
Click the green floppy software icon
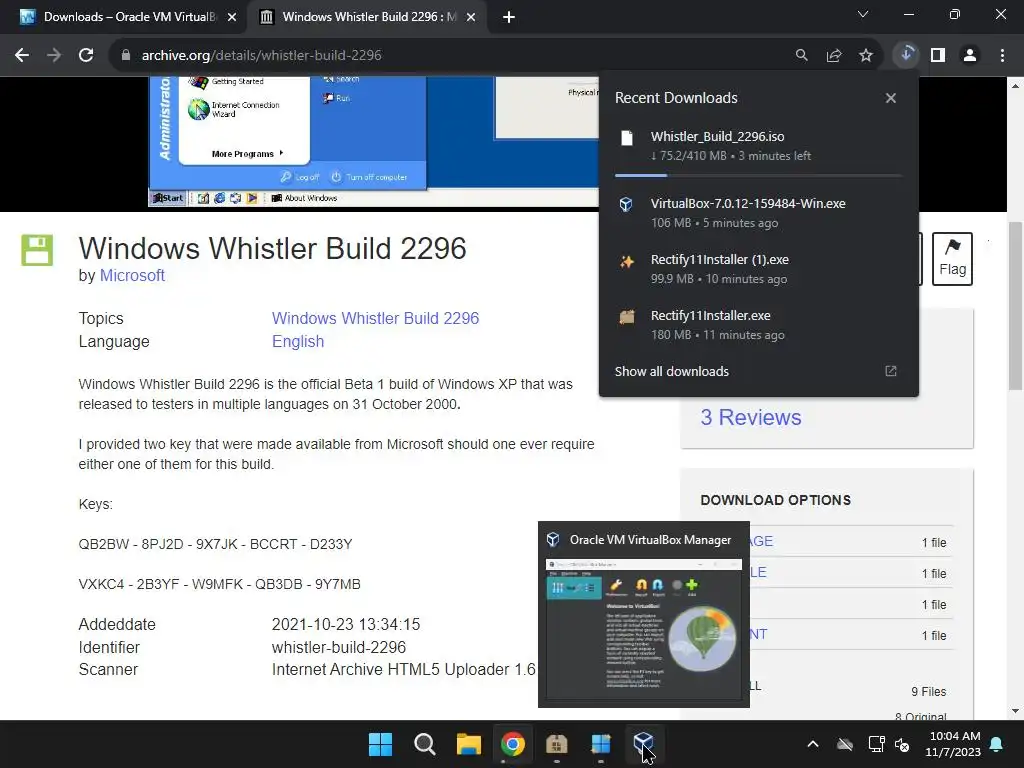37,250
